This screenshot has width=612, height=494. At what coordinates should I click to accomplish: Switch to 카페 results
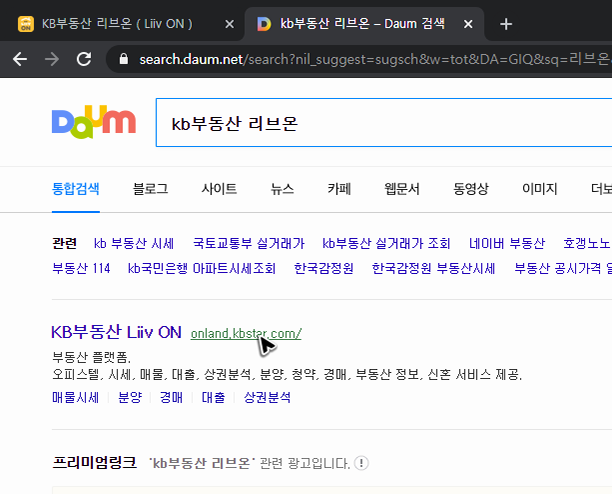339,189
